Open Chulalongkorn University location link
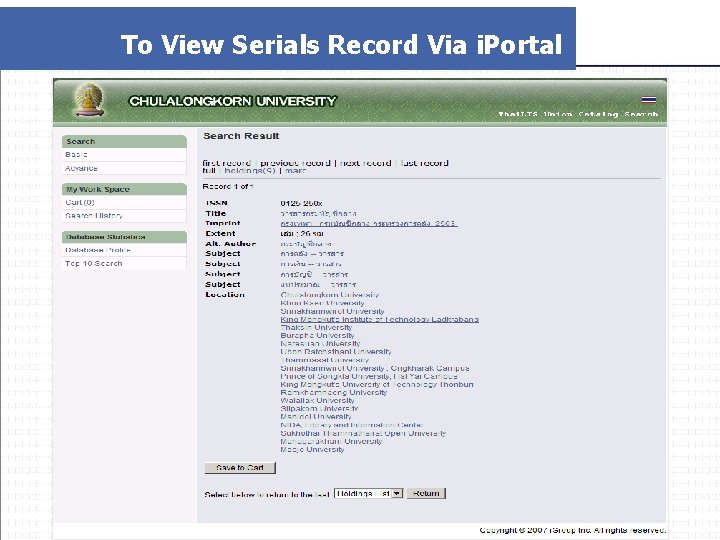Viewport: 720px width, 540px height. tap(330, 295)
